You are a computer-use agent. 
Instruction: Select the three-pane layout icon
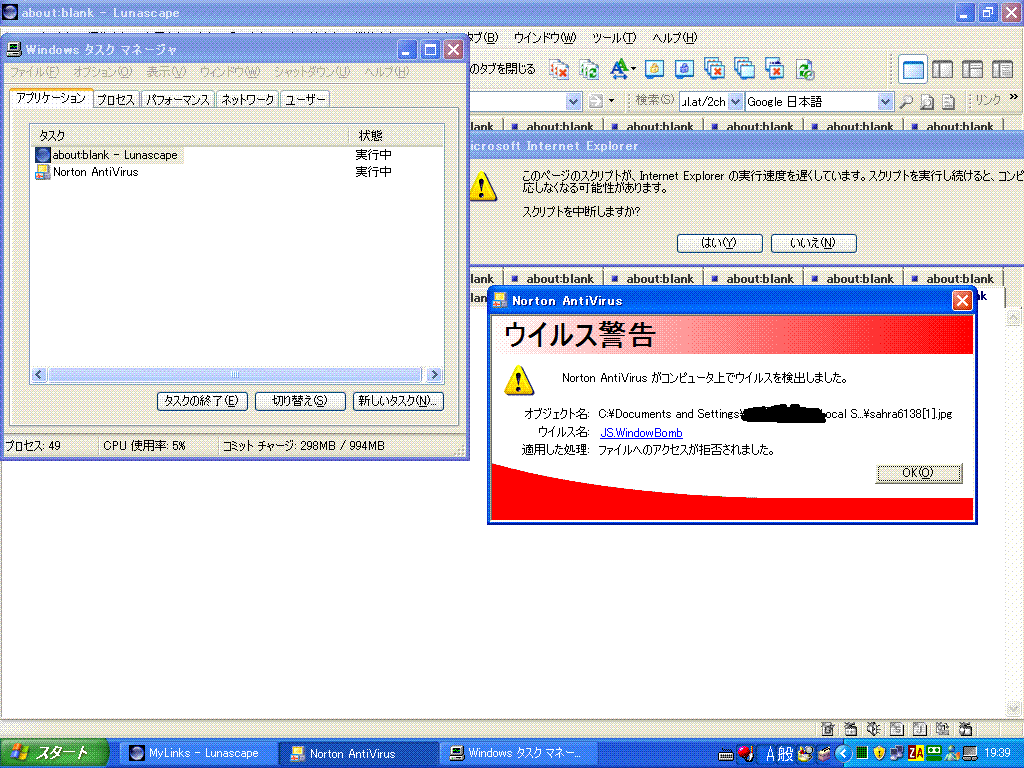point(972,69)
